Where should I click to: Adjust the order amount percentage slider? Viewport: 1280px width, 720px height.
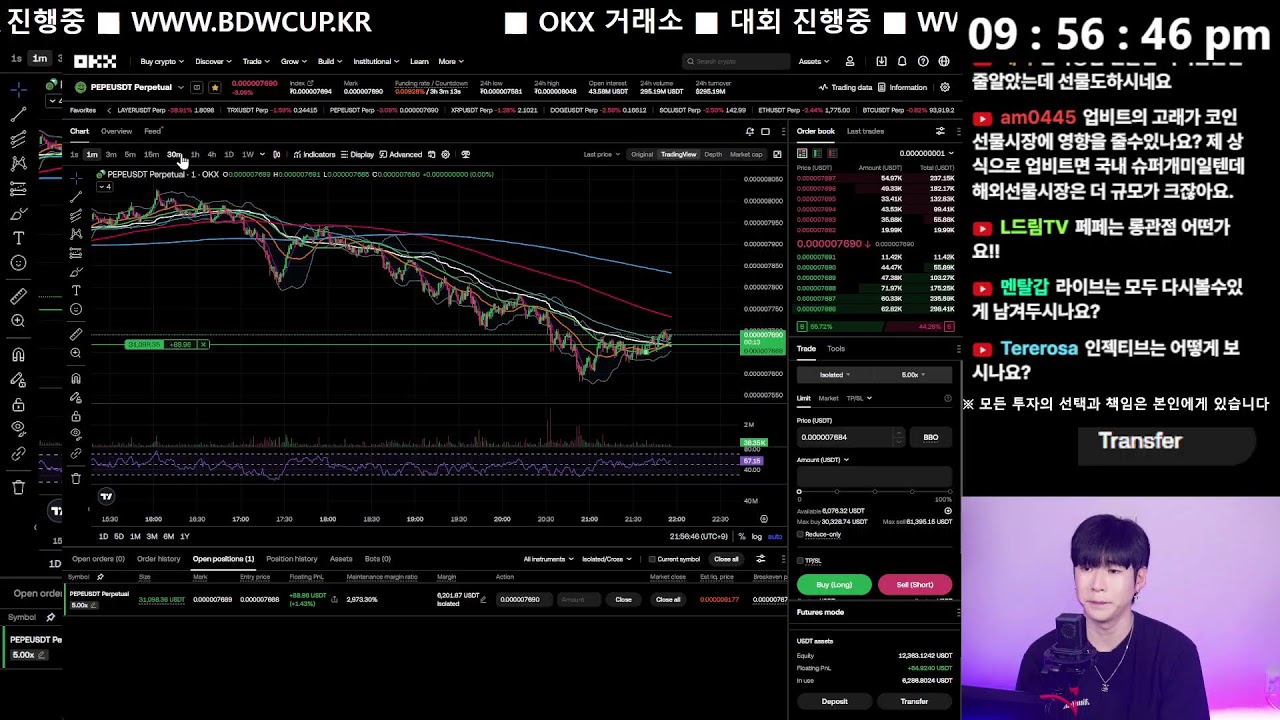pyautogui.click(x=874, y=491)
